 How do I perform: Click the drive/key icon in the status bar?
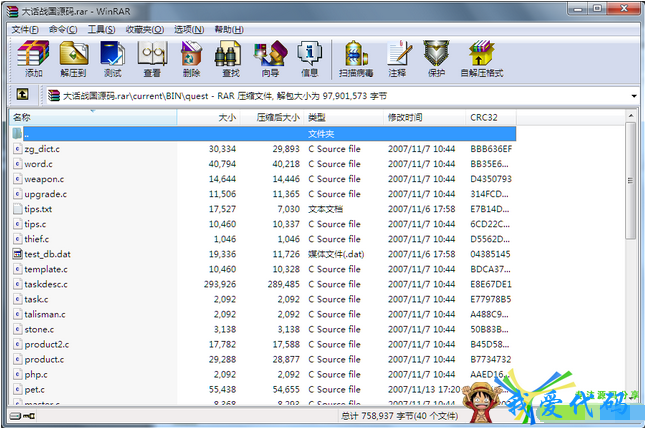click(23, 416)
